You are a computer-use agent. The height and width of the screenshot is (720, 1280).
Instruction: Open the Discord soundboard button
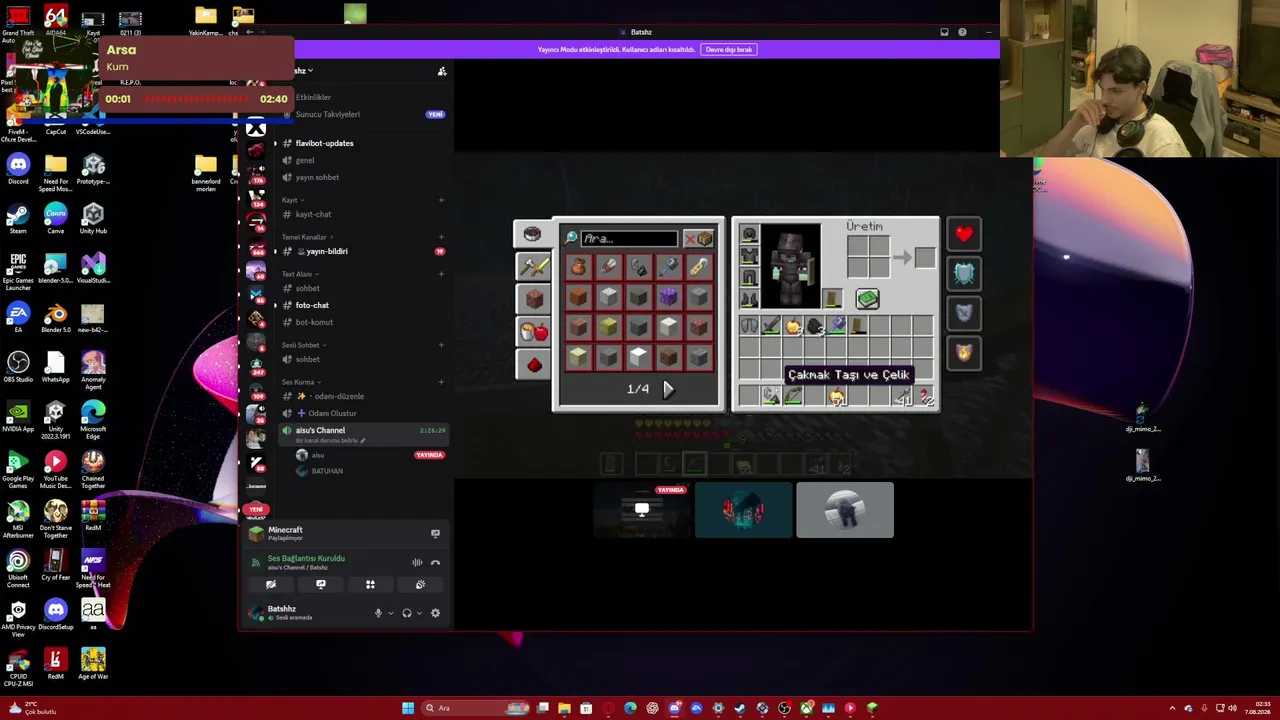(420, 585)
